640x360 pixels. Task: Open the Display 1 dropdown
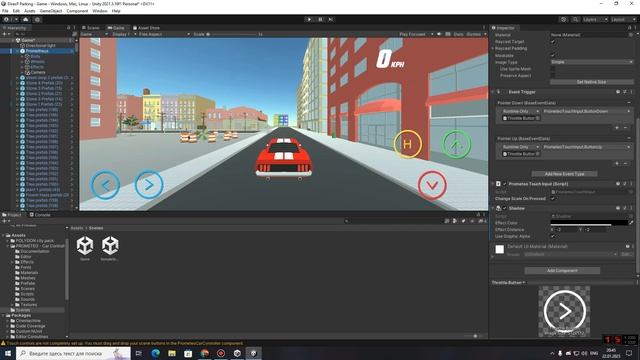[124, 34]
